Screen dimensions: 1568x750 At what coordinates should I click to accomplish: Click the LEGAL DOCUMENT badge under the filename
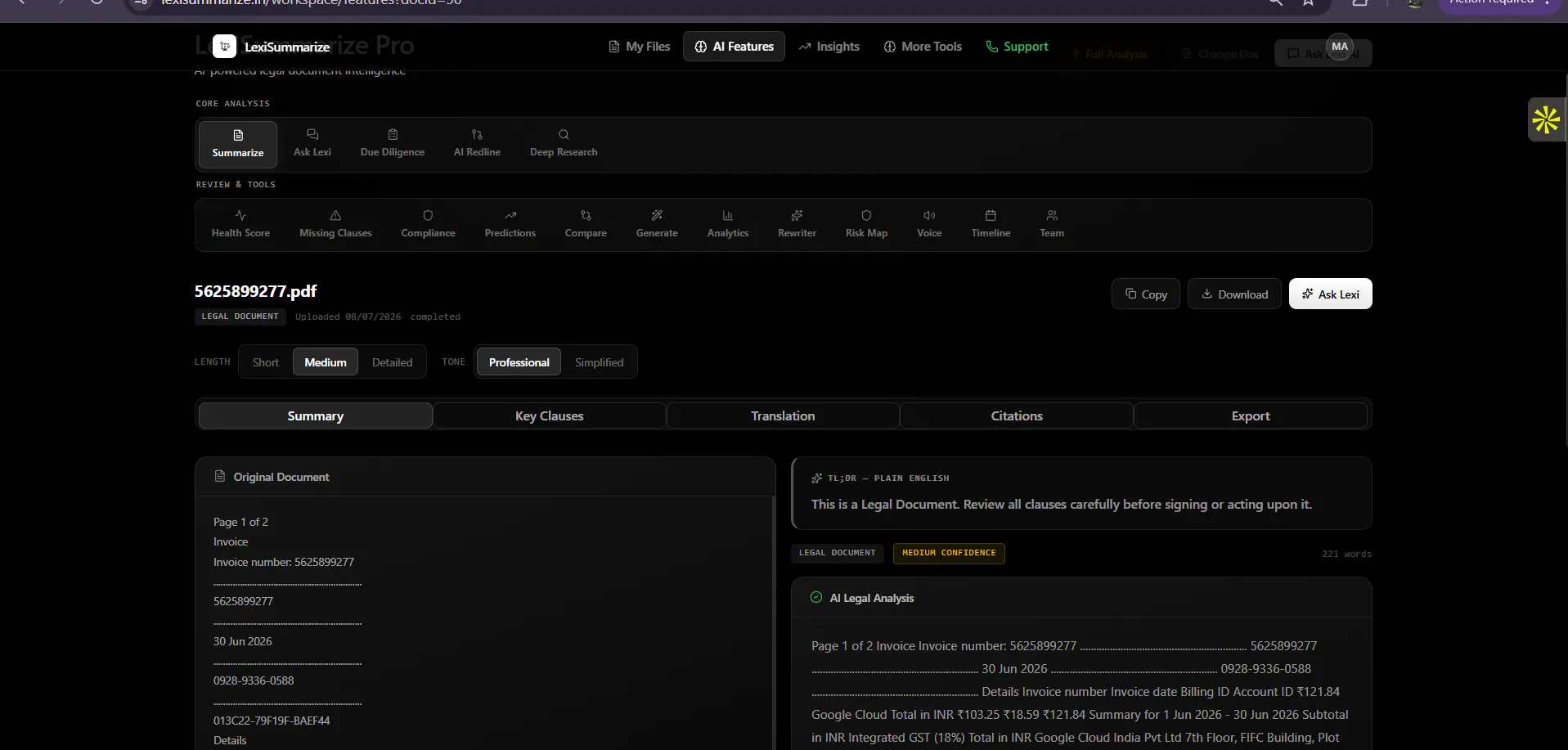(240, 317)
